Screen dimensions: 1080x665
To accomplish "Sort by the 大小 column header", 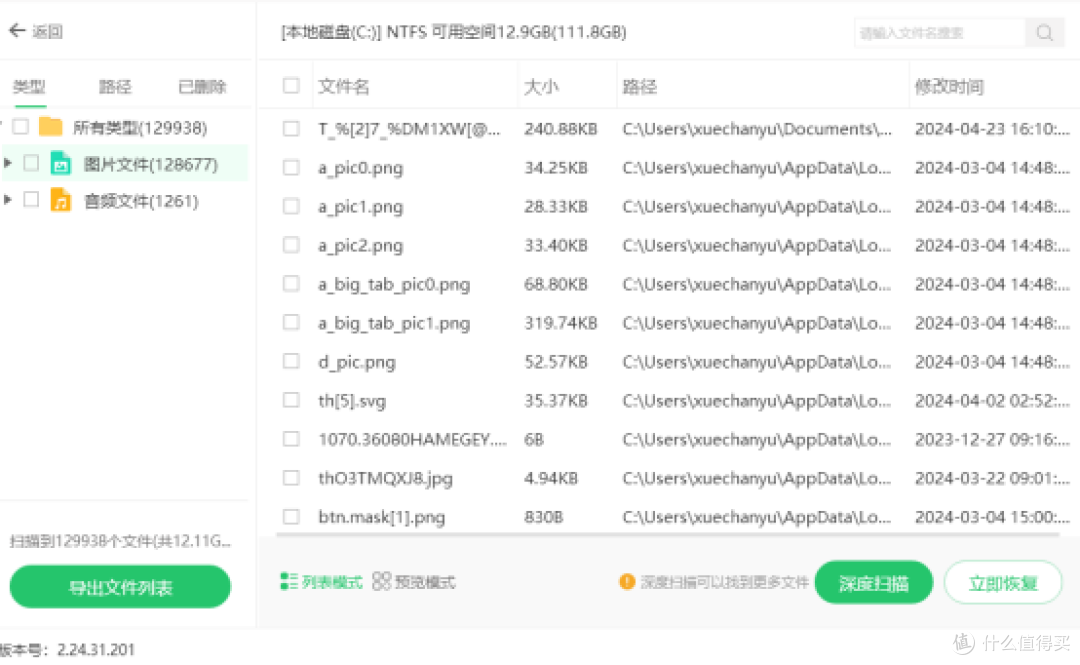I will (541, 86).
